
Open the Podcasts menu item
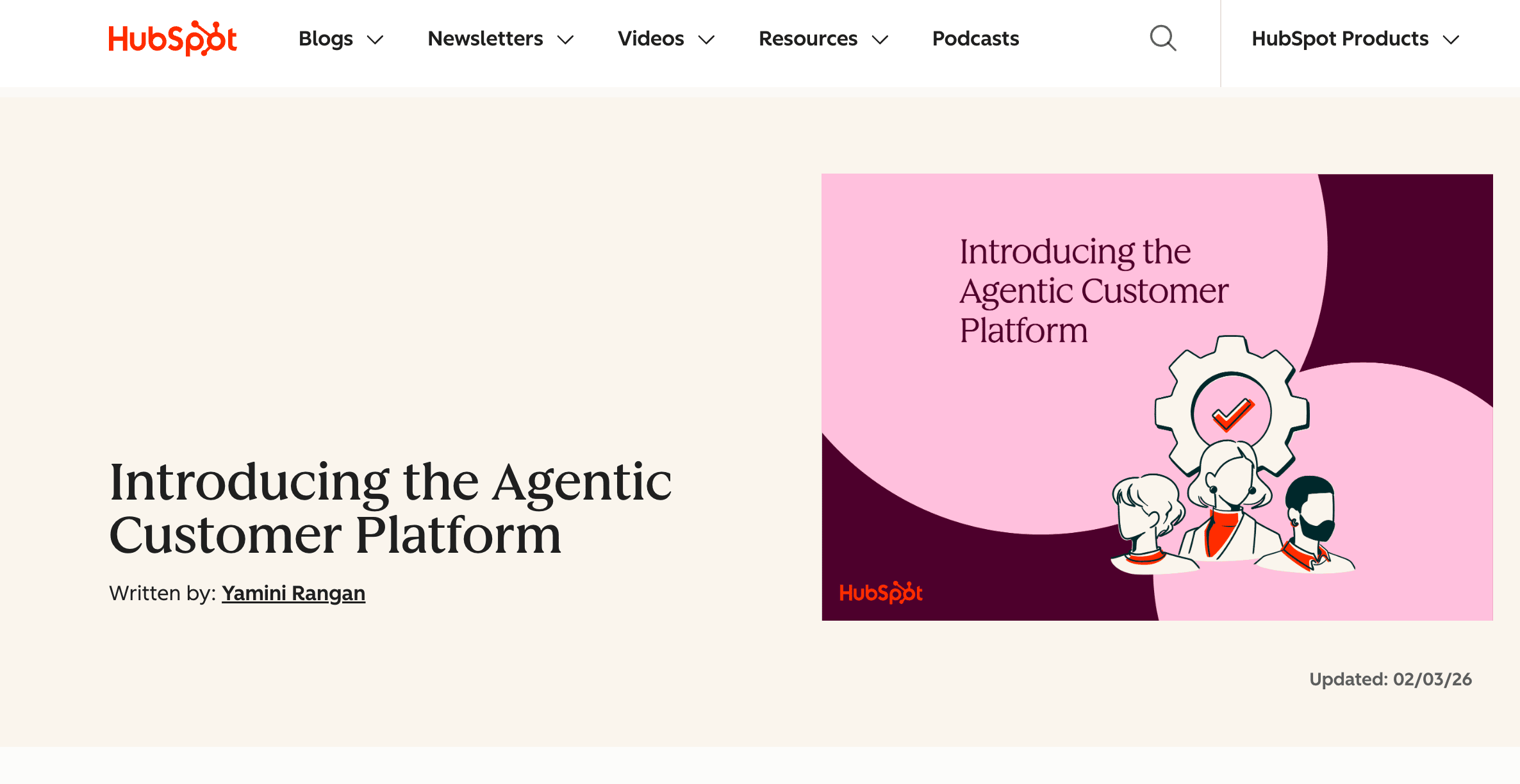pyautogui.click(x=975, y=38)
